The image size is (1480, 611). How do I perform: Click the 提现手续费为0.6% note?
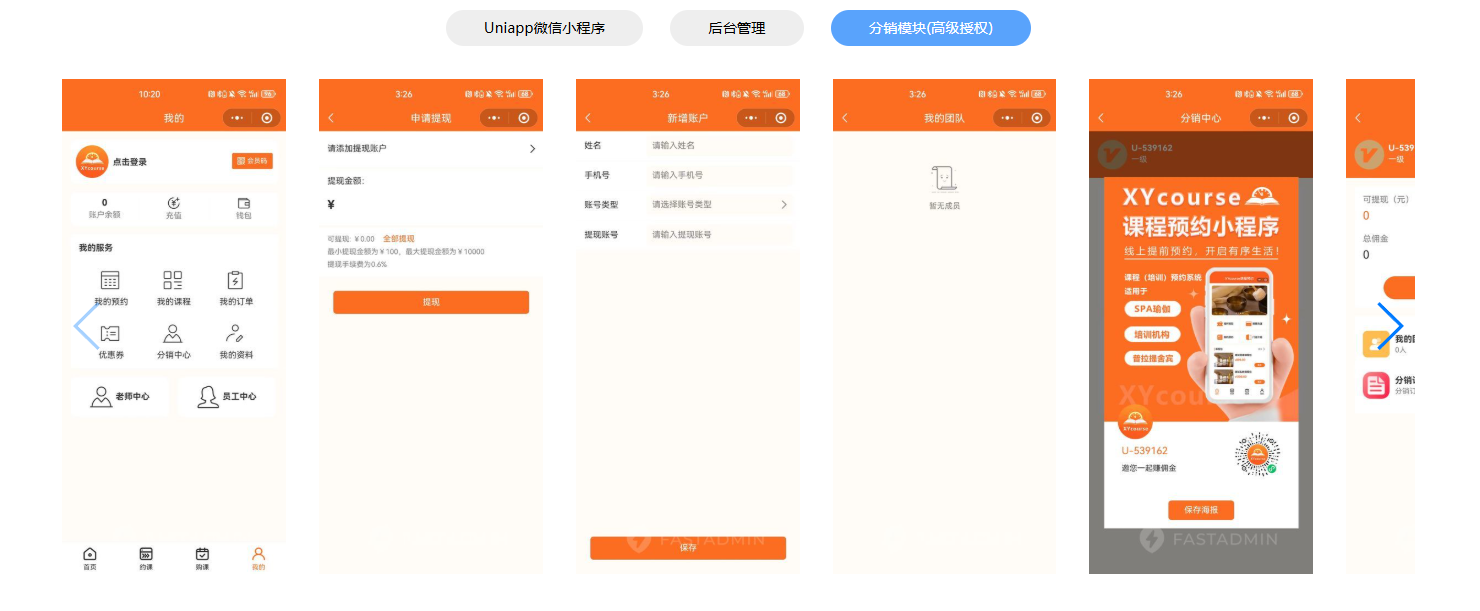point(357,264)
